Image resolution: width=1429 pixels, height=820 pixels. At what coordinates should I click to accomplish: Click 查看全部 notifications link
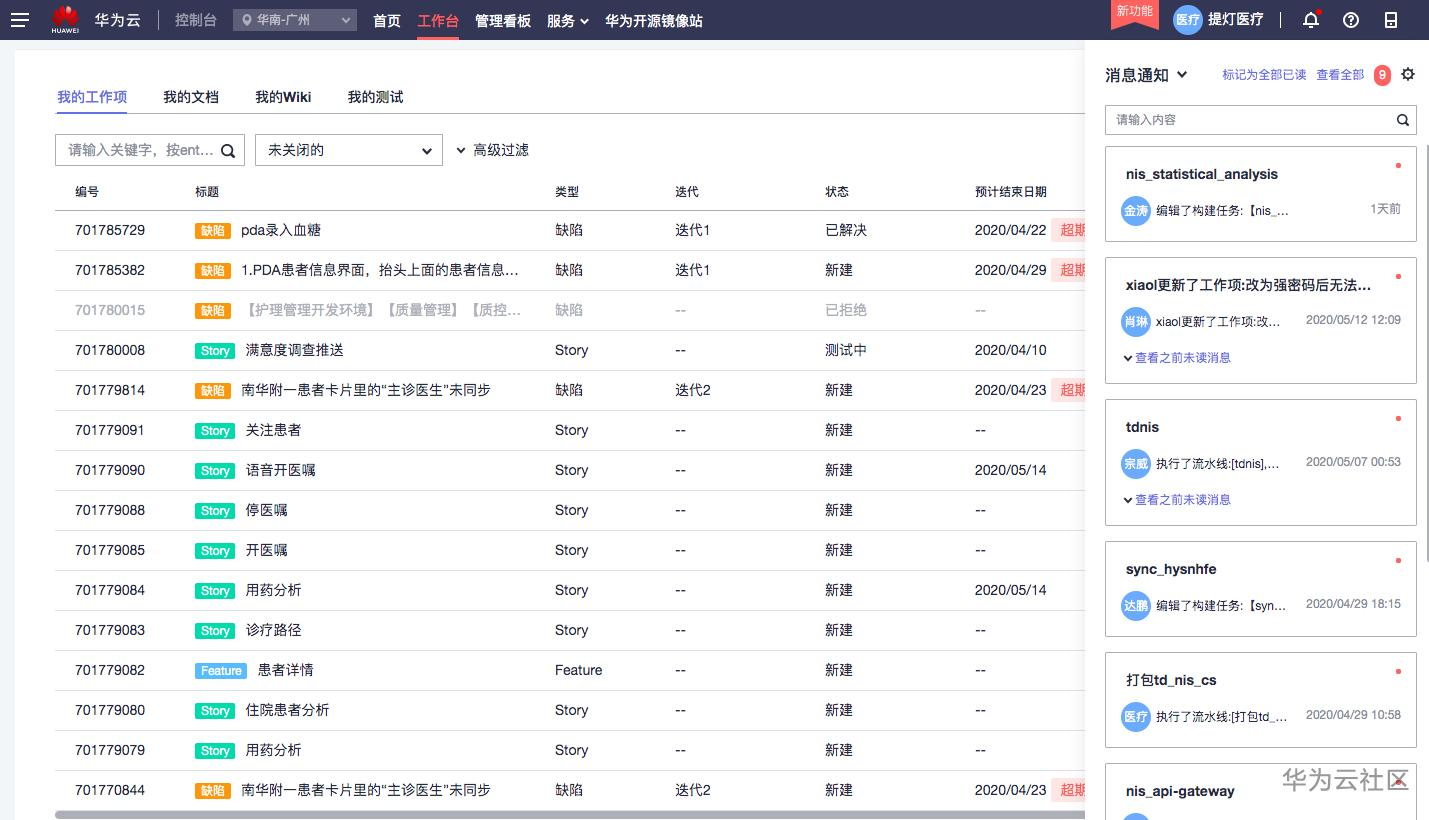pyautogui.click(x=1340, y=75)
